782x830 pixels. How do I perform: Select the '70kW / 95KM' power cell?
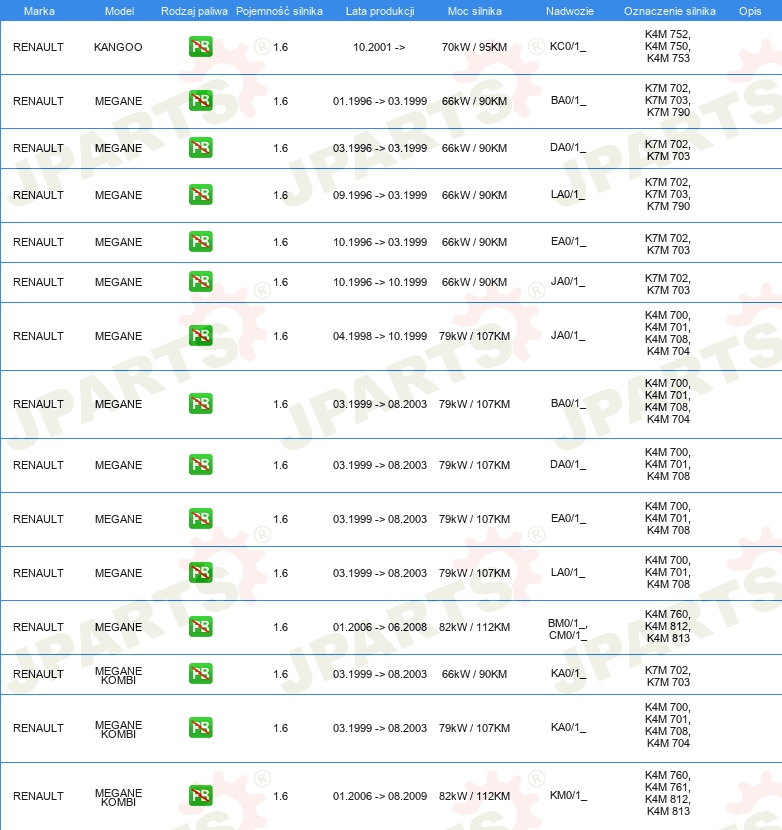pos(474,47)
